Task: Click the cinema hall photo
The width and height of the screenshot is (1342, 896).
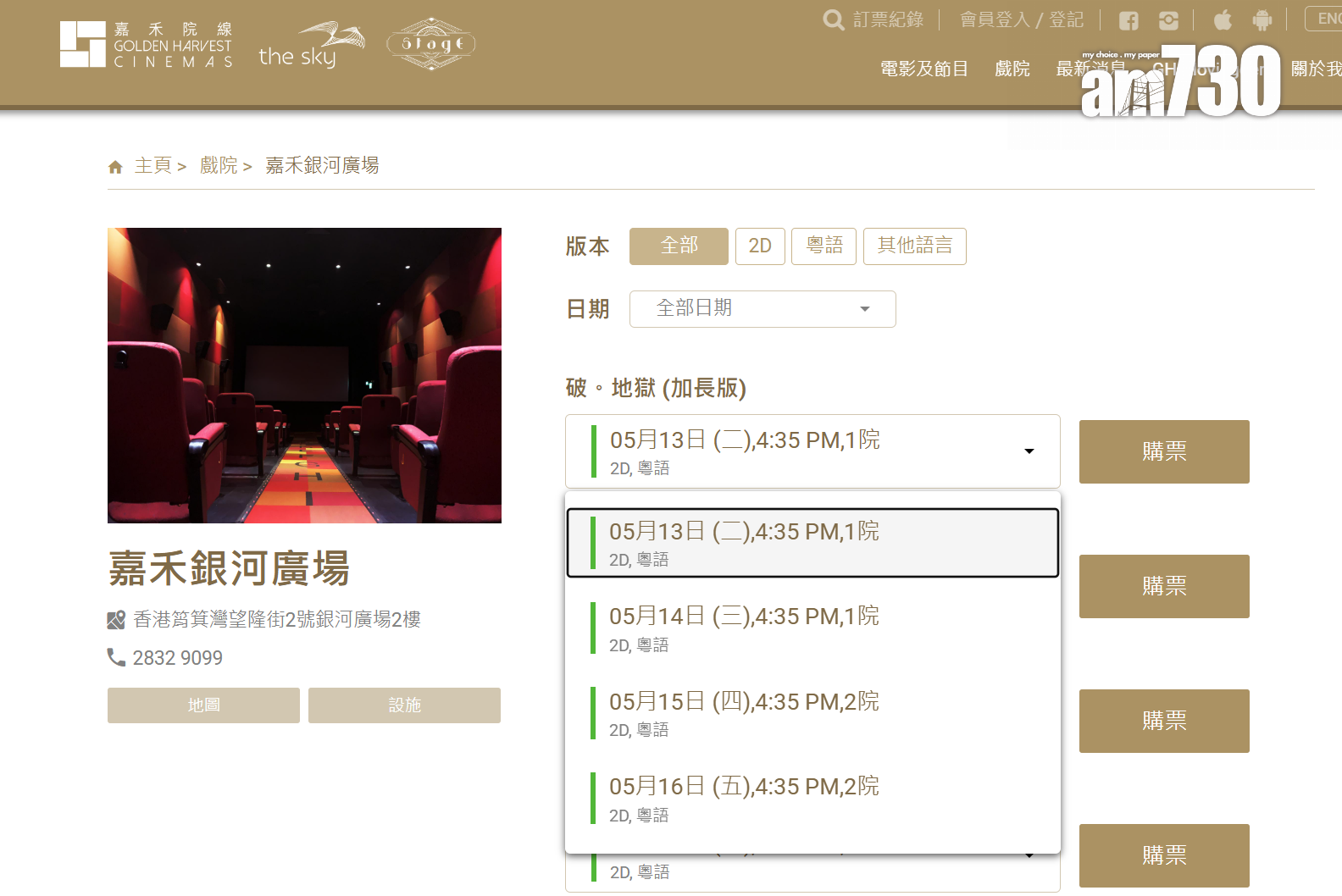Action: click(304, 375)
